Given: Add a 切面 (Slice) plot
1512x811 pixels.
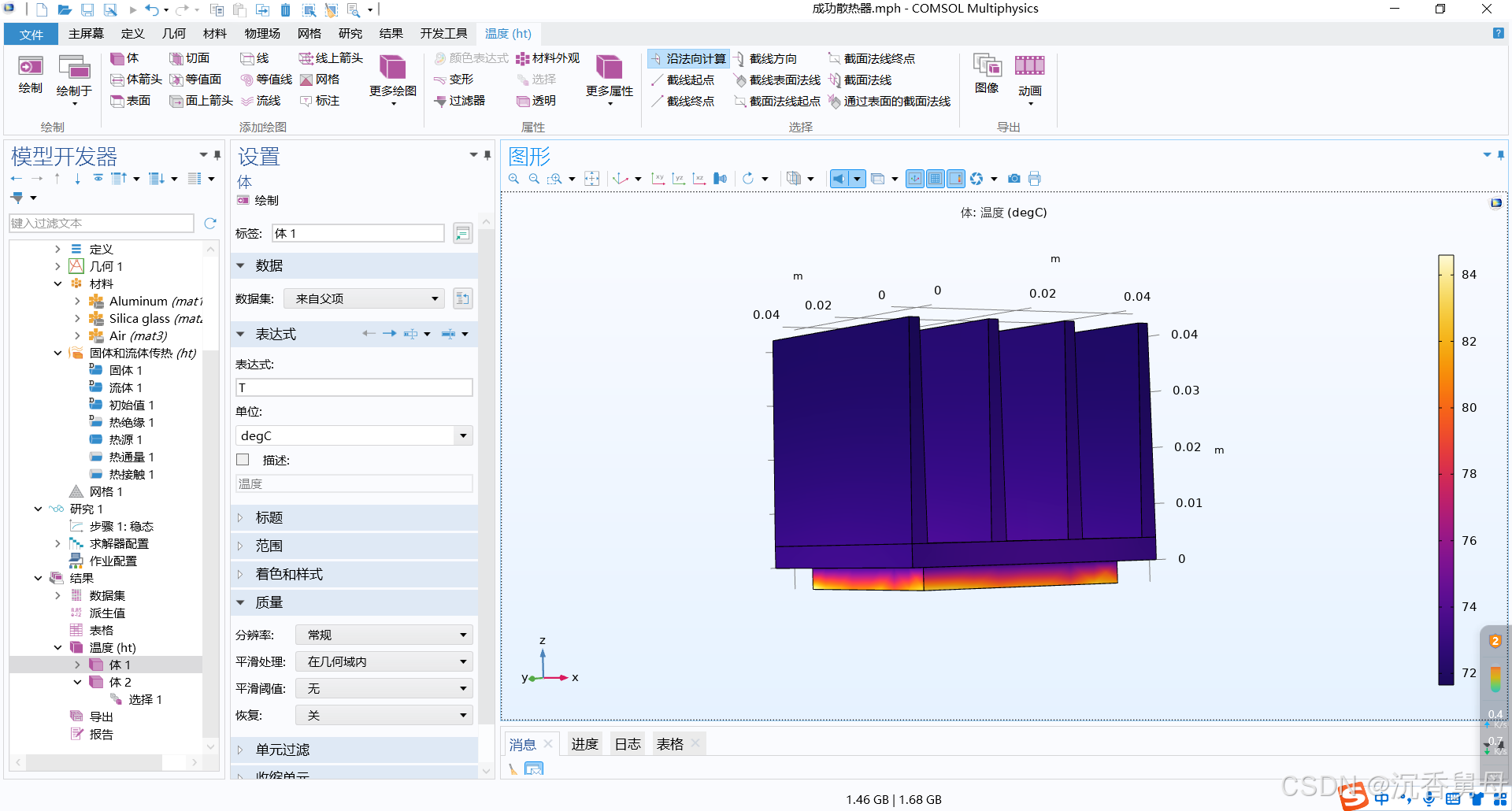Looking at the screenshot, I should pos(190,58).
